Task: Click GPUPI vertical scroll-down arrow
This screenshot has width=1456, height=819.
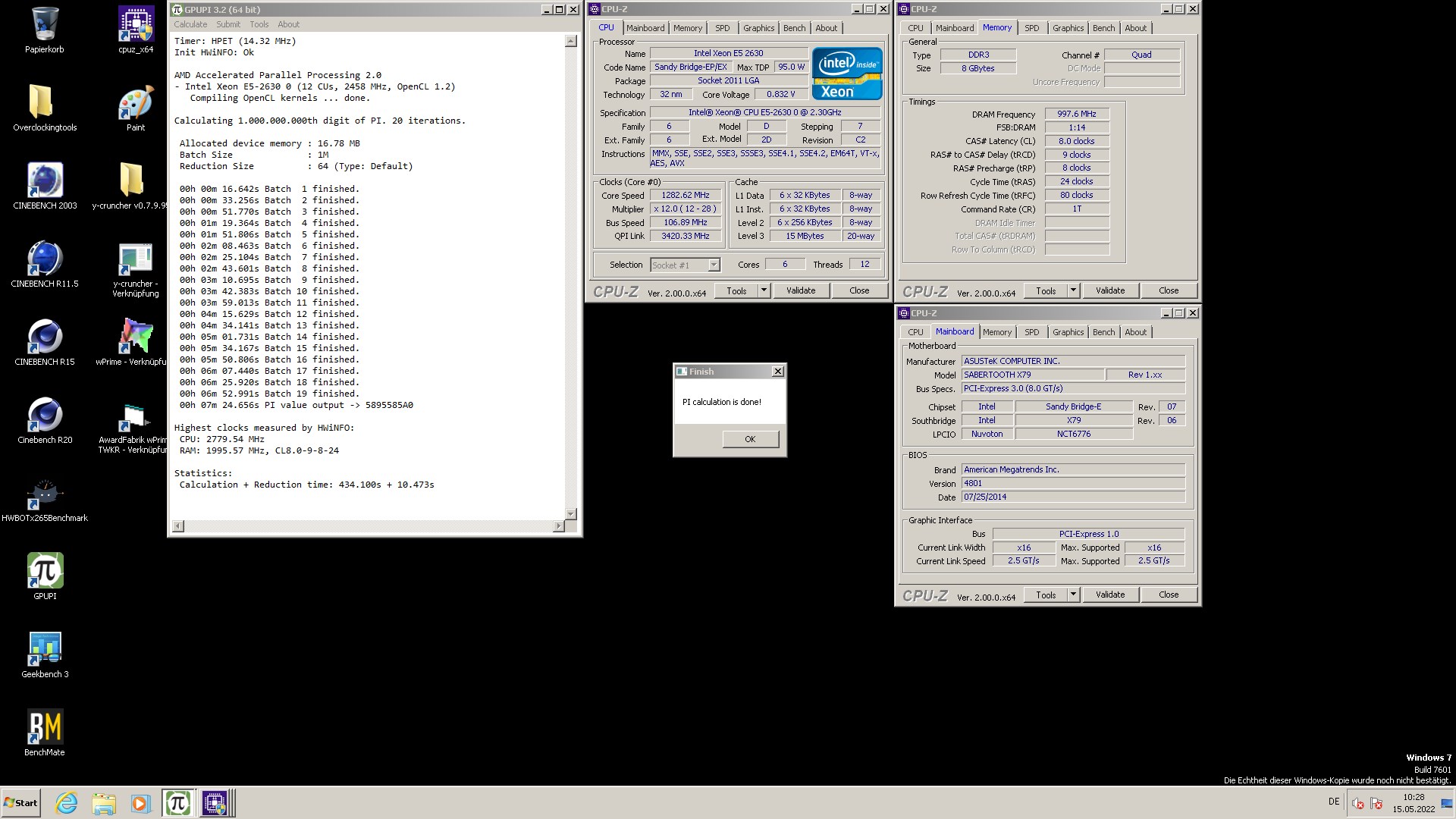Action: point(570,513)
